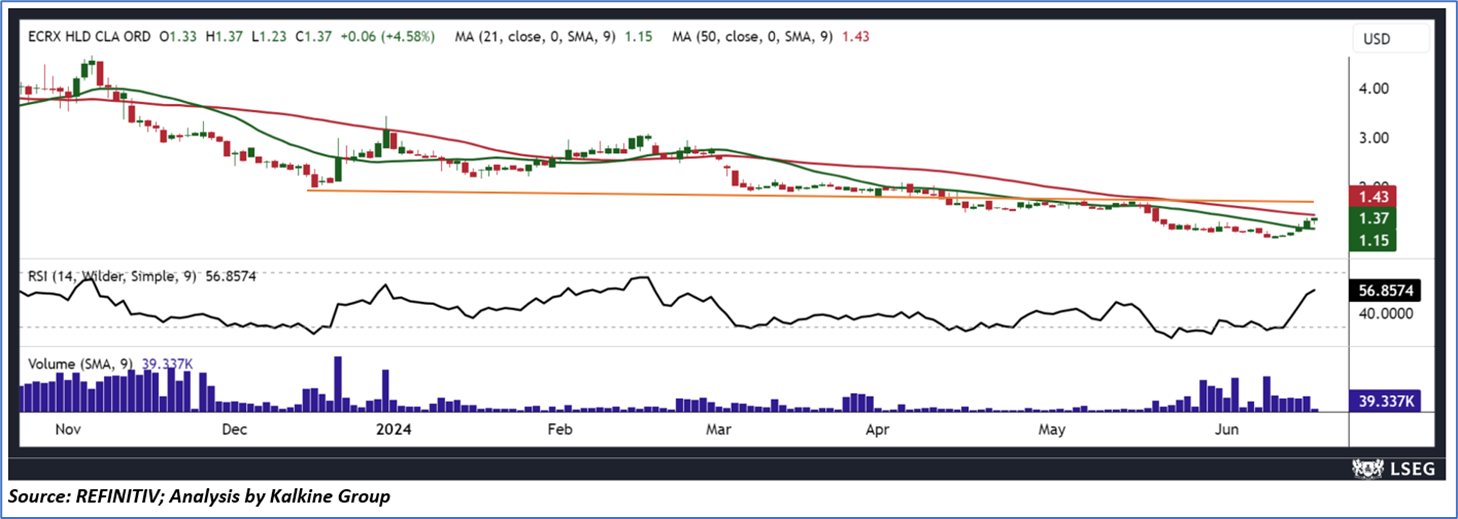The height and width of the screenshot is (519, 1458).
Task: Click the blue 39.337K volume tag
Action: (1385, 401)
